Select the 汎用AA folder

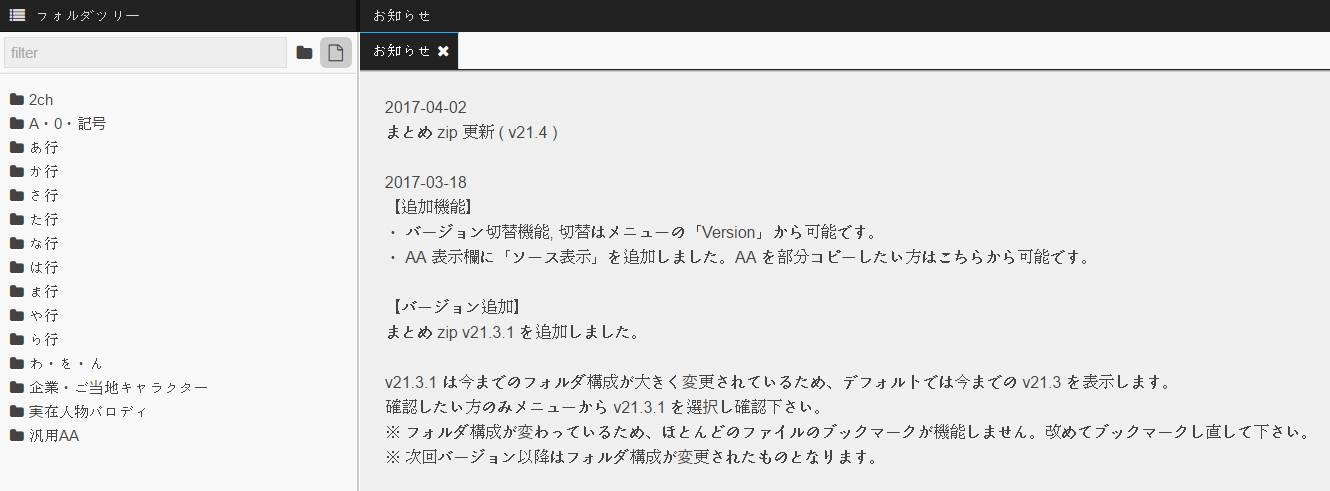click(54, 435)
